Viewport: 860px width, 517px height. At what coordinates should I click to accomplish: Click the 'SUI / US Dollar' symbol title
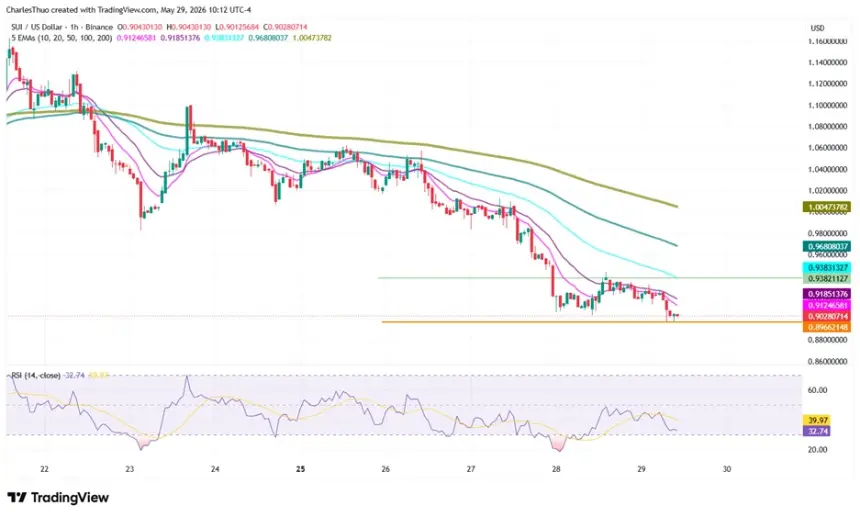pyautogui.click(x=37, y=27)
